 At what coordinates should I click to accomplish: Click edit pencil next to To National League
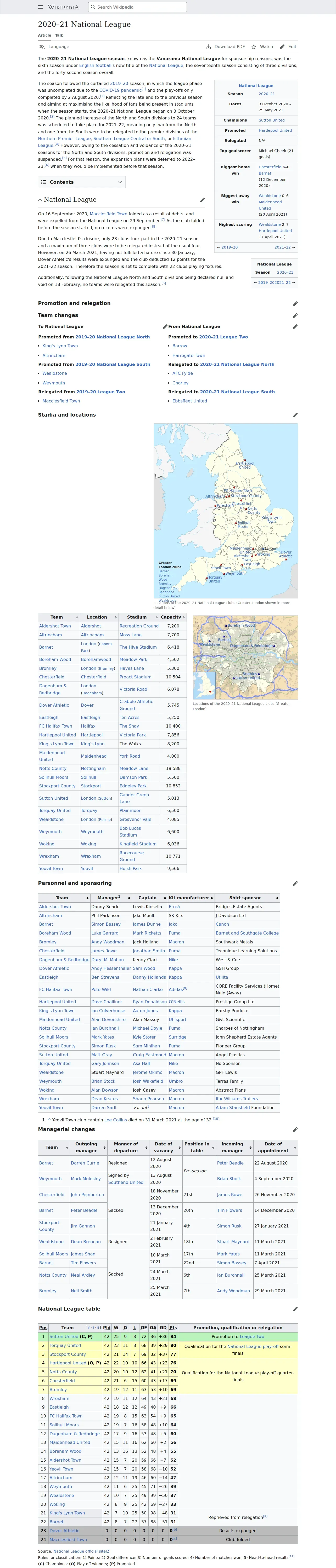(165, 327)
